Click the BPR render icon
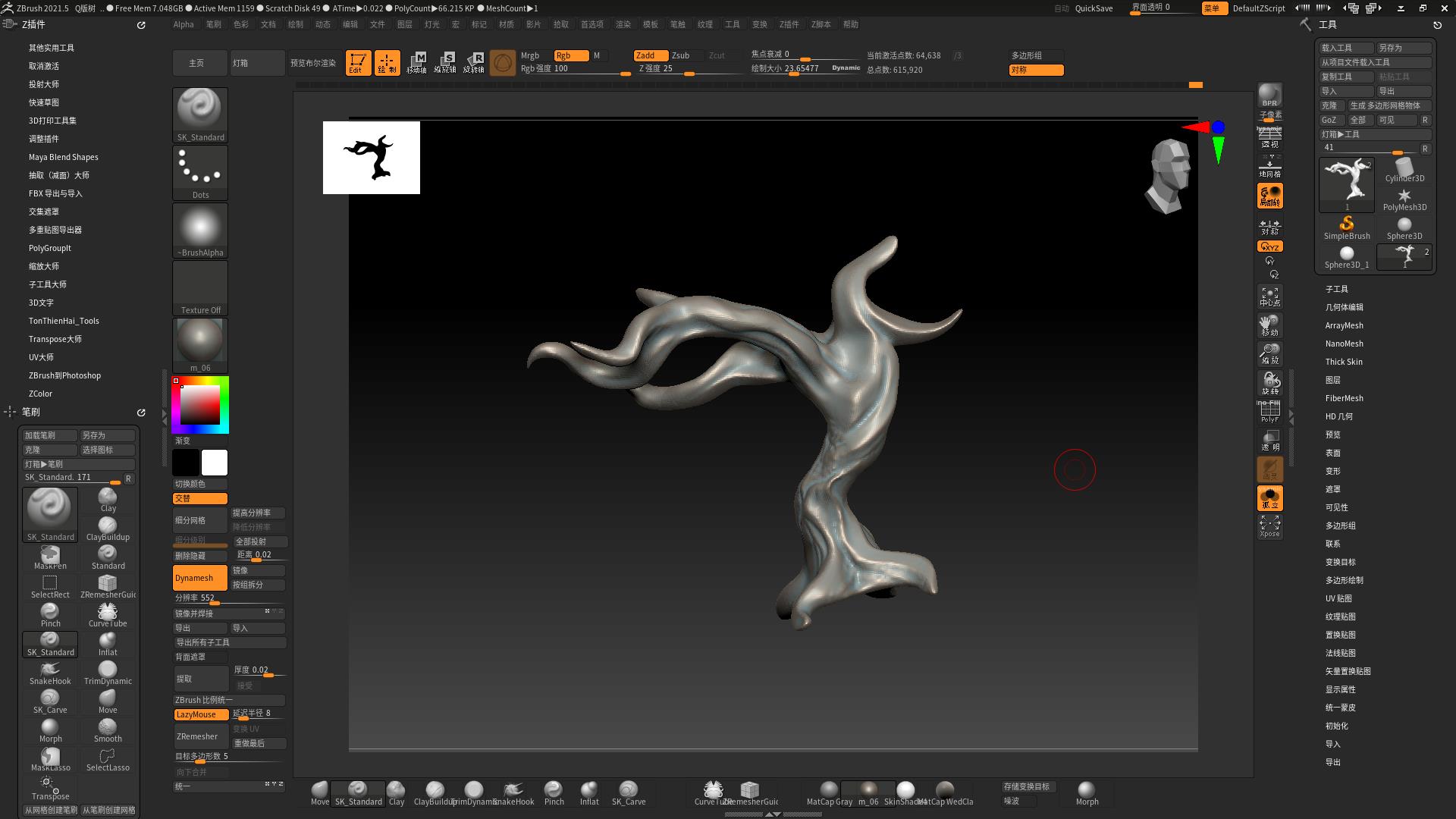 (1269, 96)
